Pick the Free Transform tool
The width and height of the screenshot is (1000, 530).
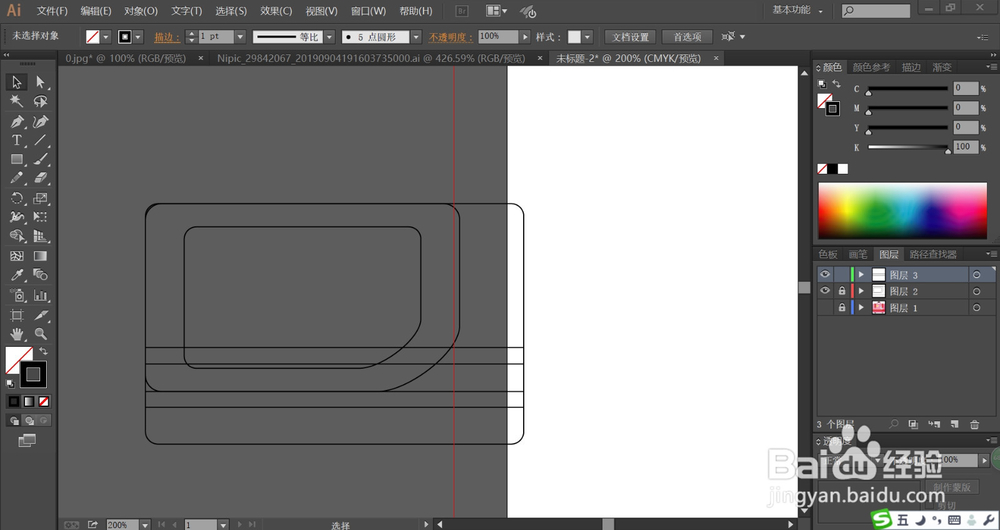tap(40, 217)
